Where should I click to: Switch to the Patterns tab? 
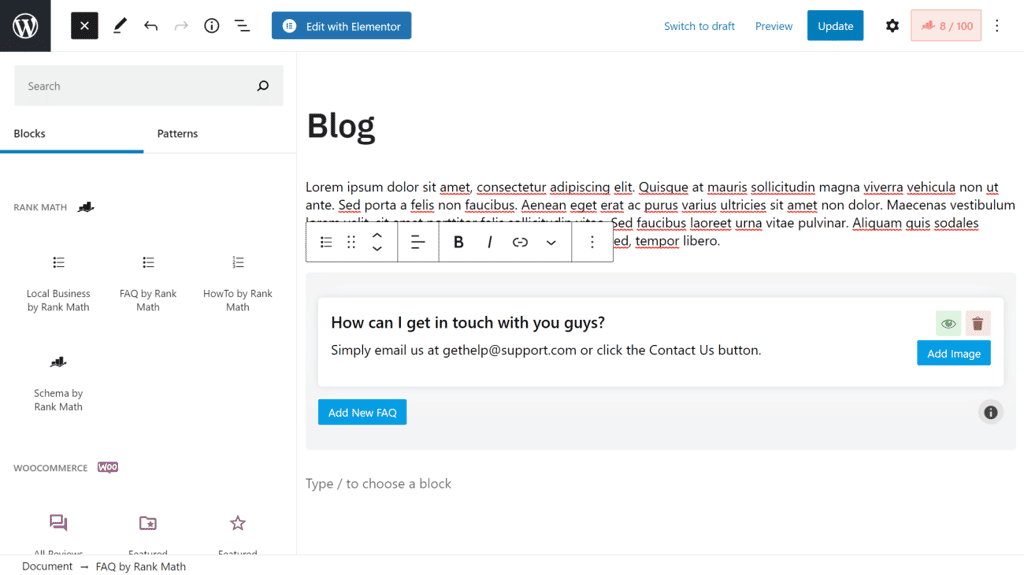[x=177, y=133]
